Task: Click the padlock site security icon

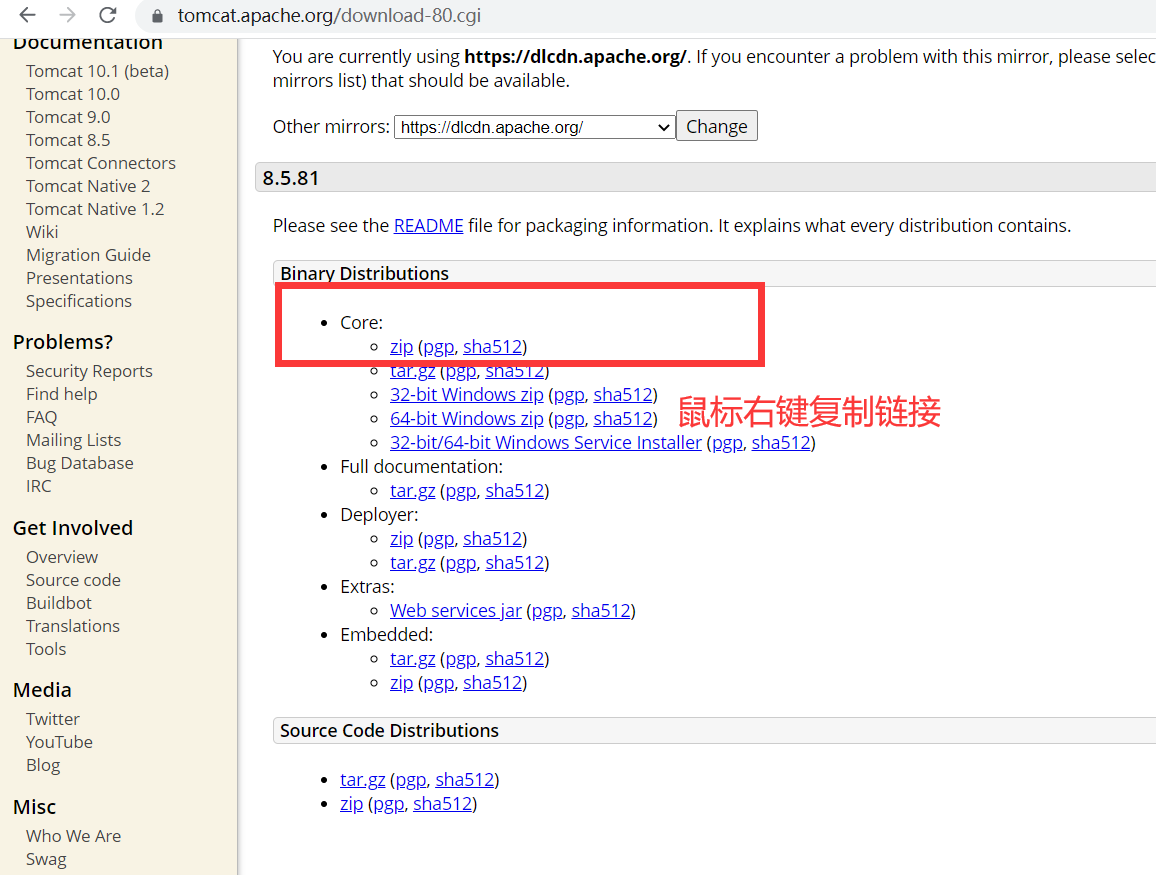Action: [x=157, y=15]
